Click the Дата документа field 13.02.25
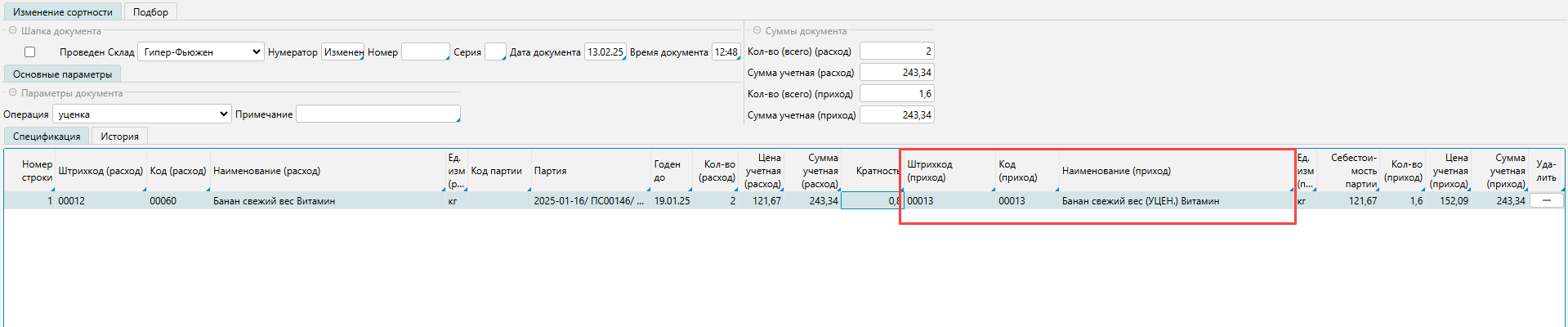The image size is (1568, 327). coord(605,52)
